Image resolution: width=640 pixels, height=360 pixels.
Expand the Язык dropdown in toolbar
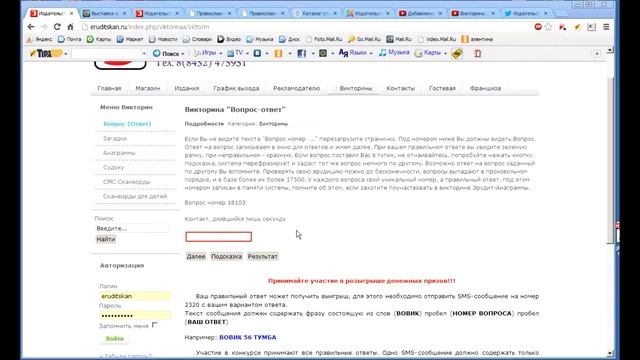click(371, 53)
